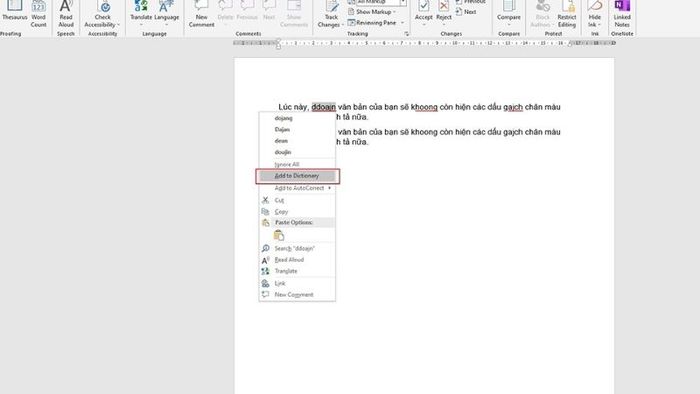This screenshot has height=394, width=700.
Task: Click the highlighted word "ddoajn" in the document
Action: click(x=323, y=107)
